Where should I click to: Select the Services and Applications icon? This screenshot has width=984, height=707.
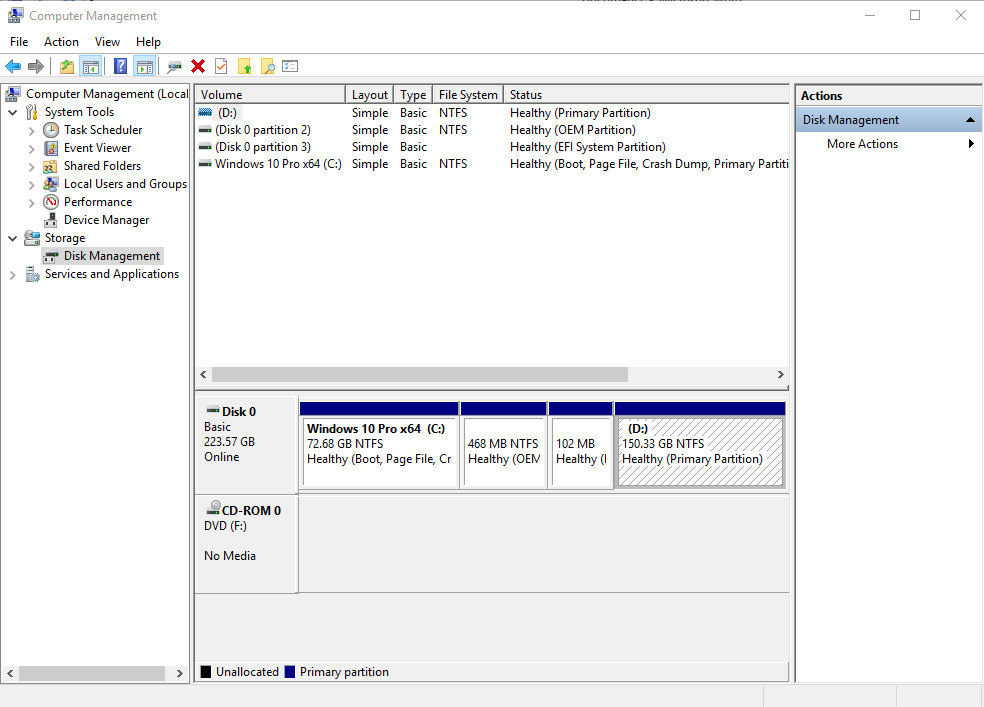click(x=32, y=274)
